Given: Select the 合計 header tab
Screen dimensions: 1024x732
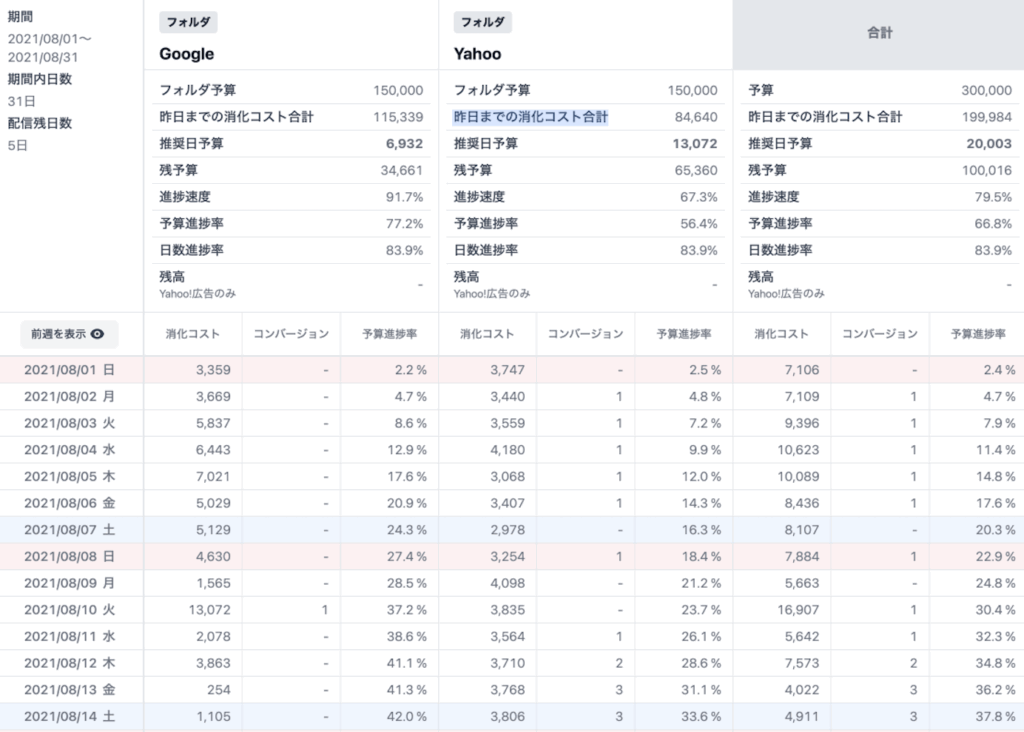Looking at the screenshot, I should [x=878, y=33].
